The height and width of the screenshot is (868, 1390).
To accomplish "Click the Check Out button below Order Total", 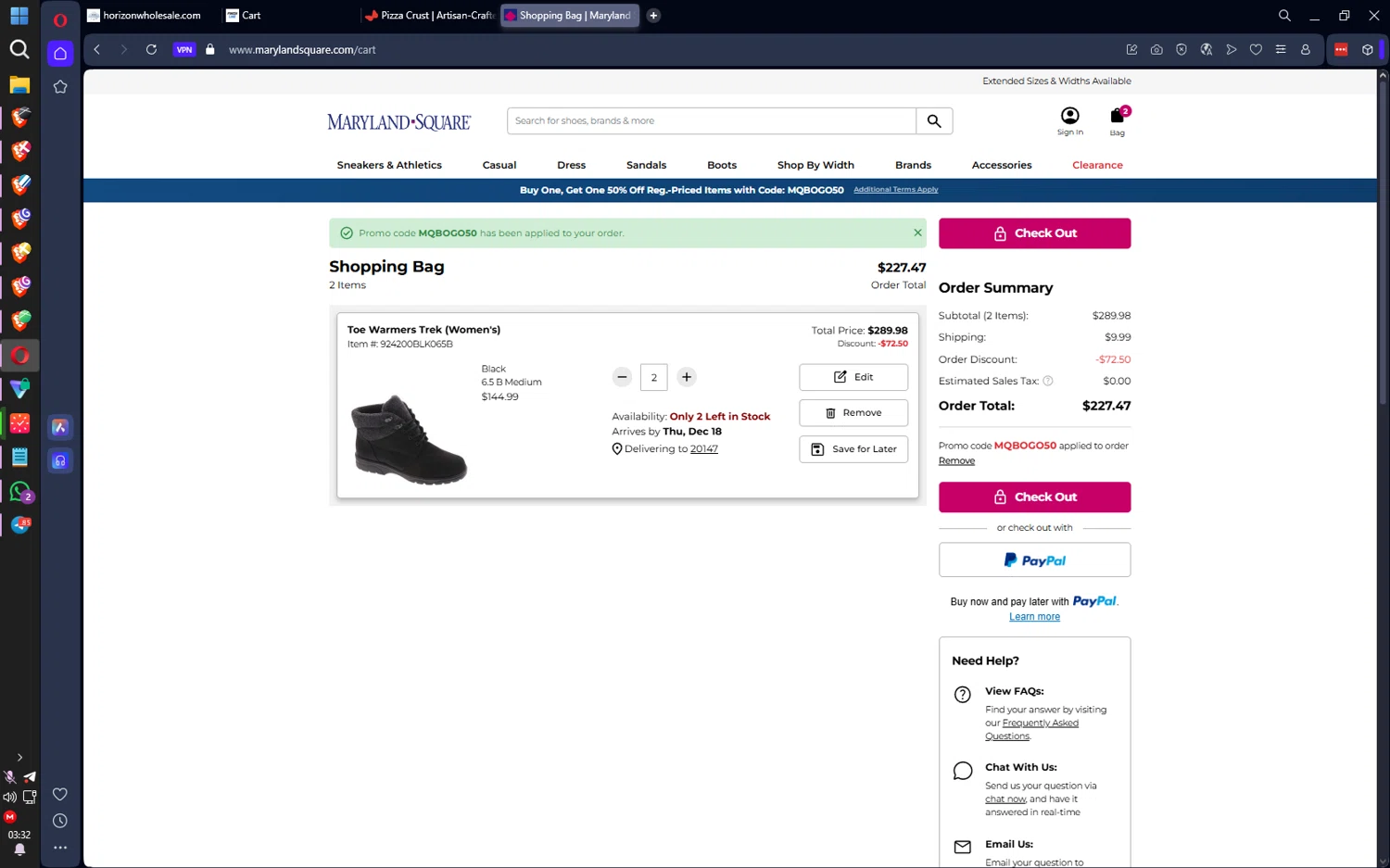I will [1034, 497].
